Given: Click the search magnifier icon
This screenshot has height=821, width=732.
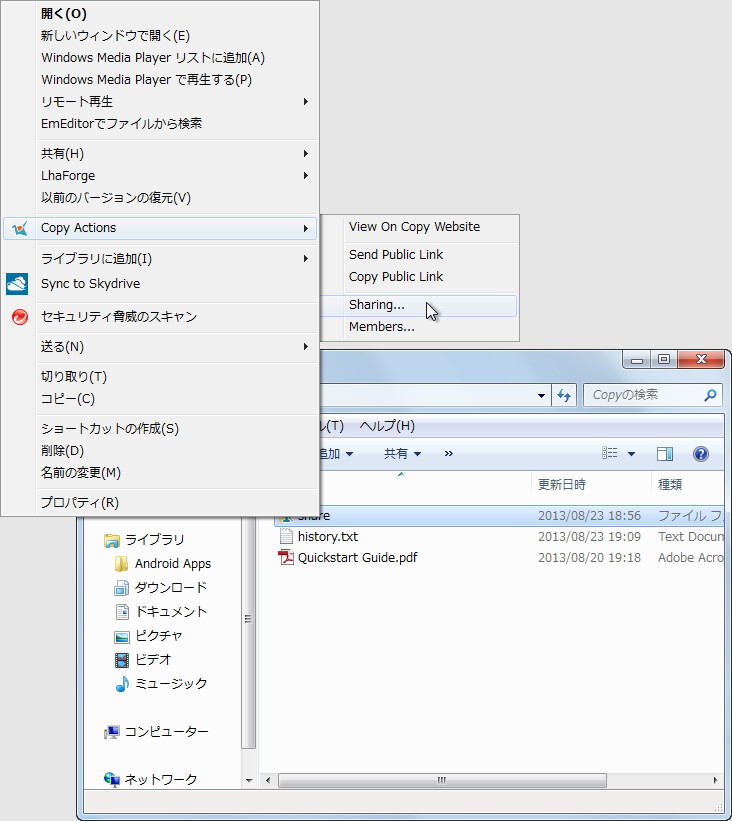Looking at the screenshot, I should (710, 395).
